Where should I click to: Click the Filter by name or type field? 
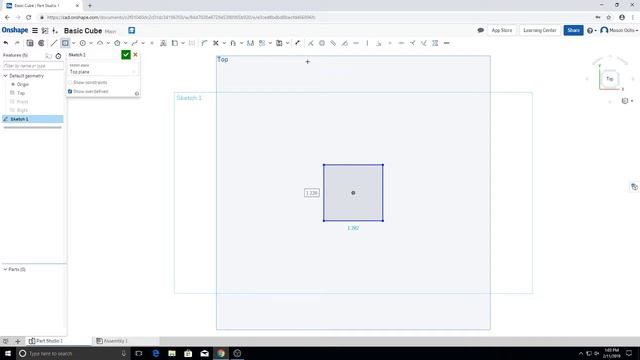click(33, 66)
